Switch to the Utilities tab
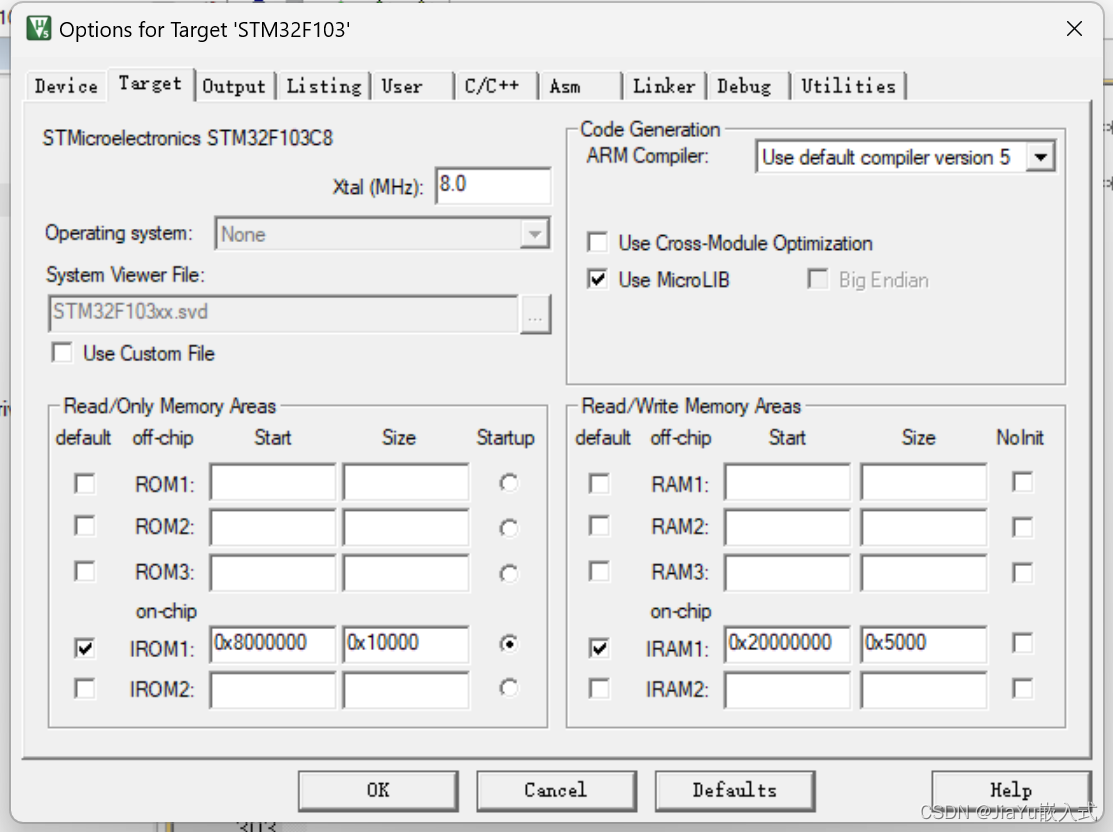1113x832 pixels. (x=848, y=87)
